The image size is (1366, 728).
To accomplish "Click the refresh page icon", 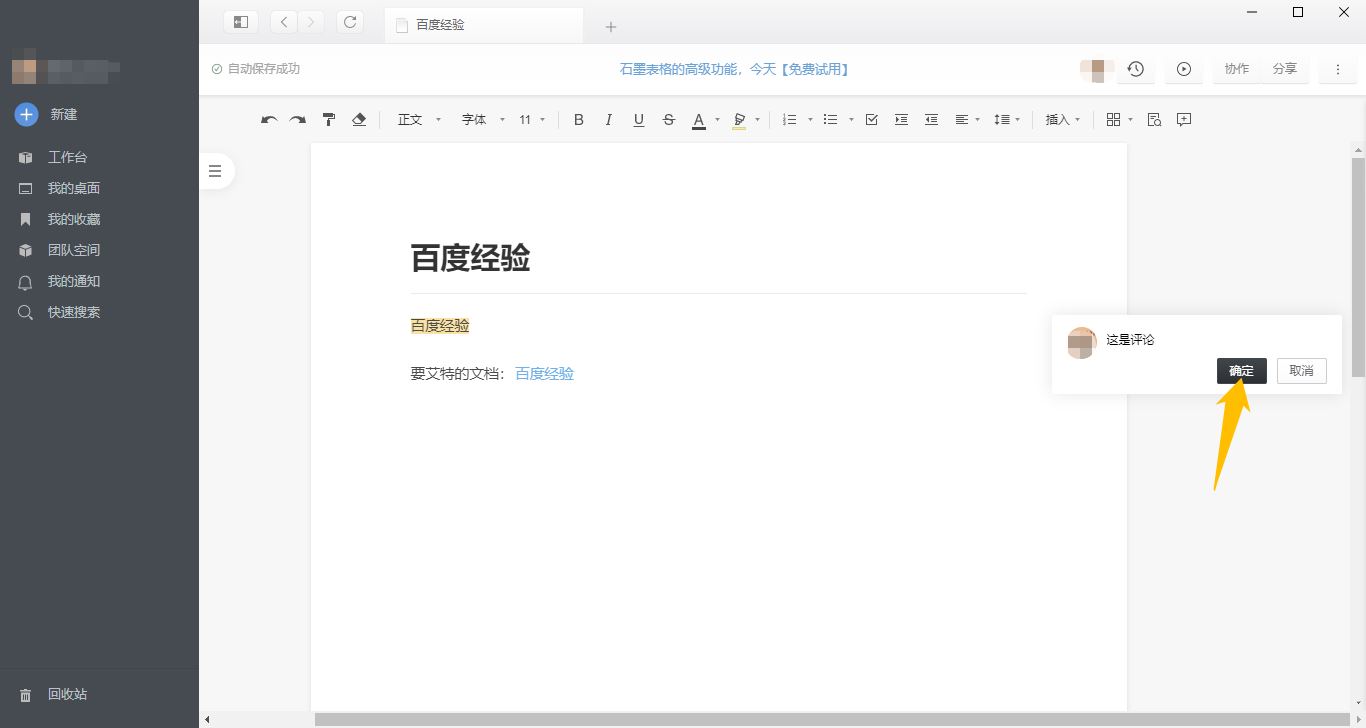I will tap(350, 22).
